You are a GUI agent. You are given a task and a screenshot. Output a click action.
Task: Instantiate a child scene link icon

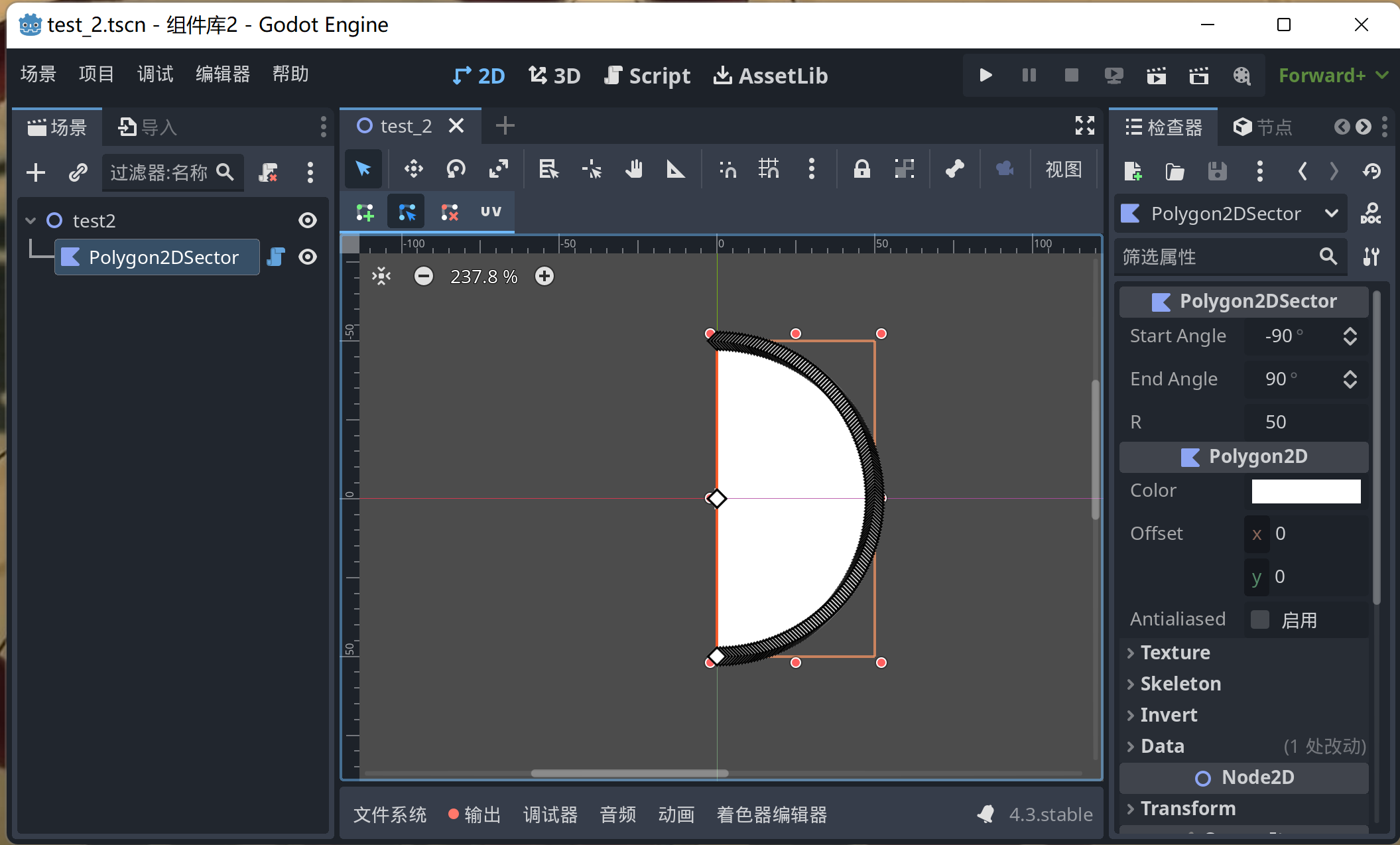78,172
